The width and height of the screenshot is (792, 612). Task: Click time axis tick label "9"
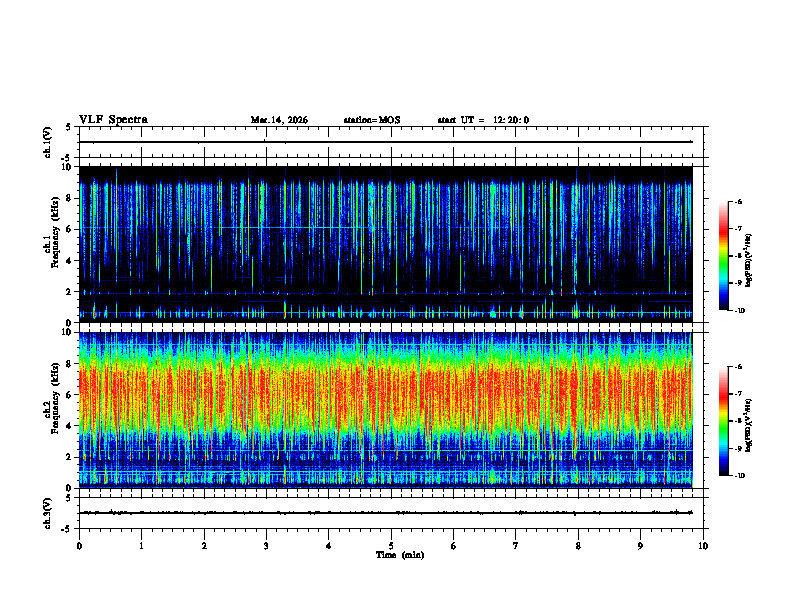(640, 546)
